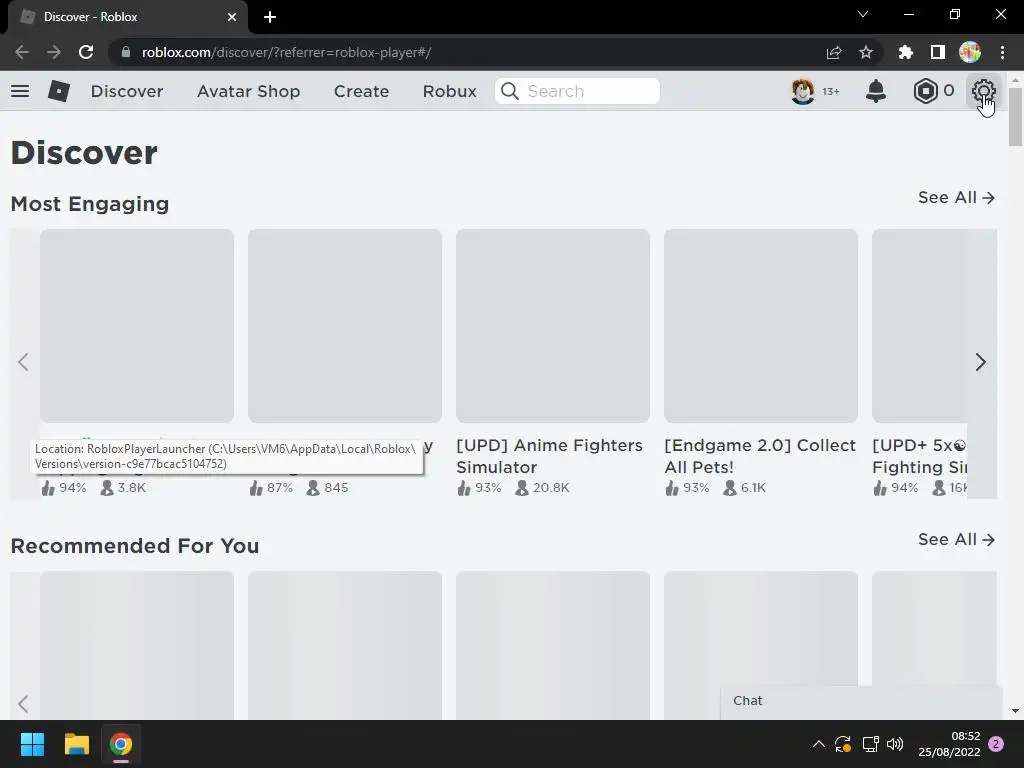The width and height of the screenshot is (1024, 768).
Task: Open the avatar profile picture
Action: [803, 91]
